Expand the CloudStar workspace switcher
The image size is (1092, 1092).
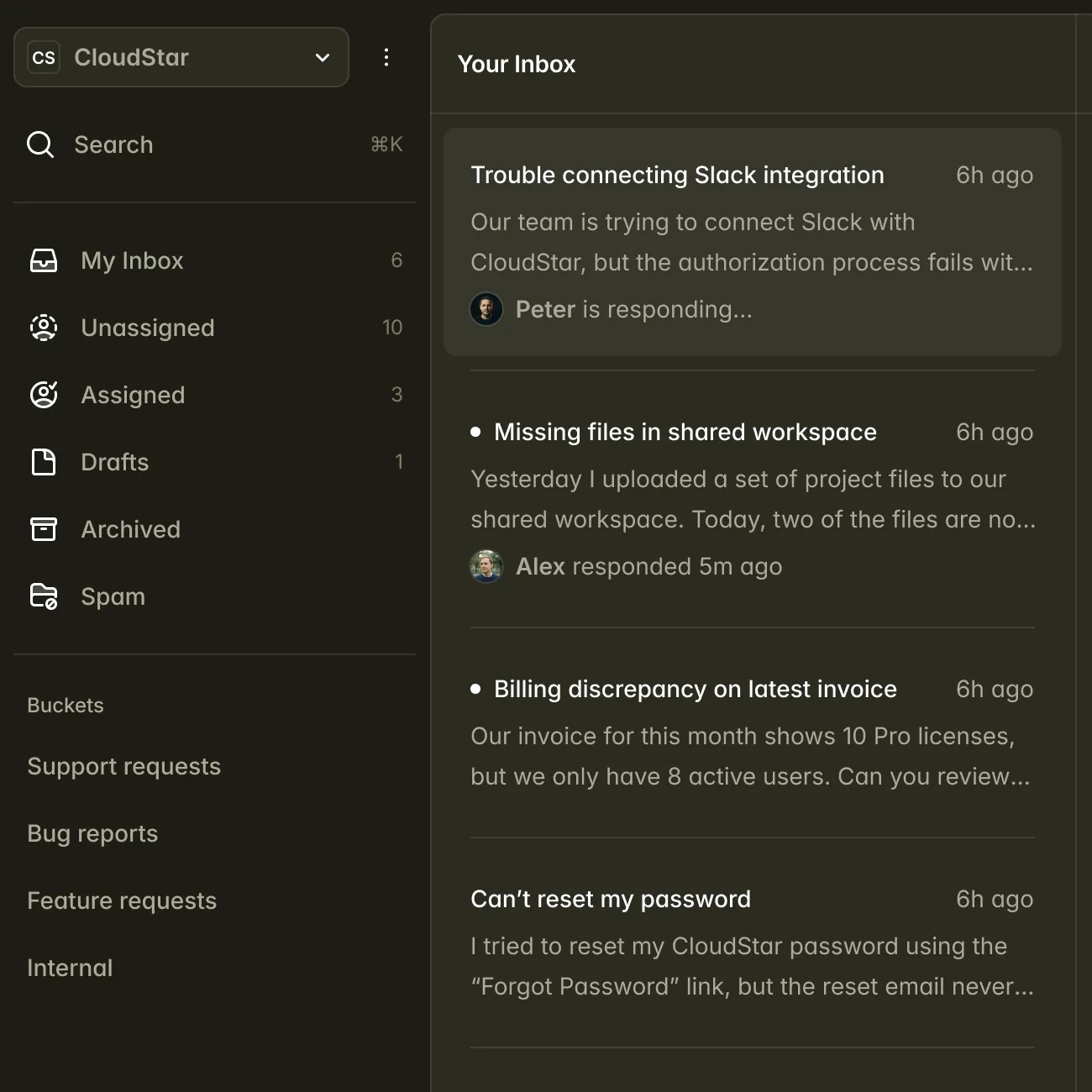[x=181, y=57]
